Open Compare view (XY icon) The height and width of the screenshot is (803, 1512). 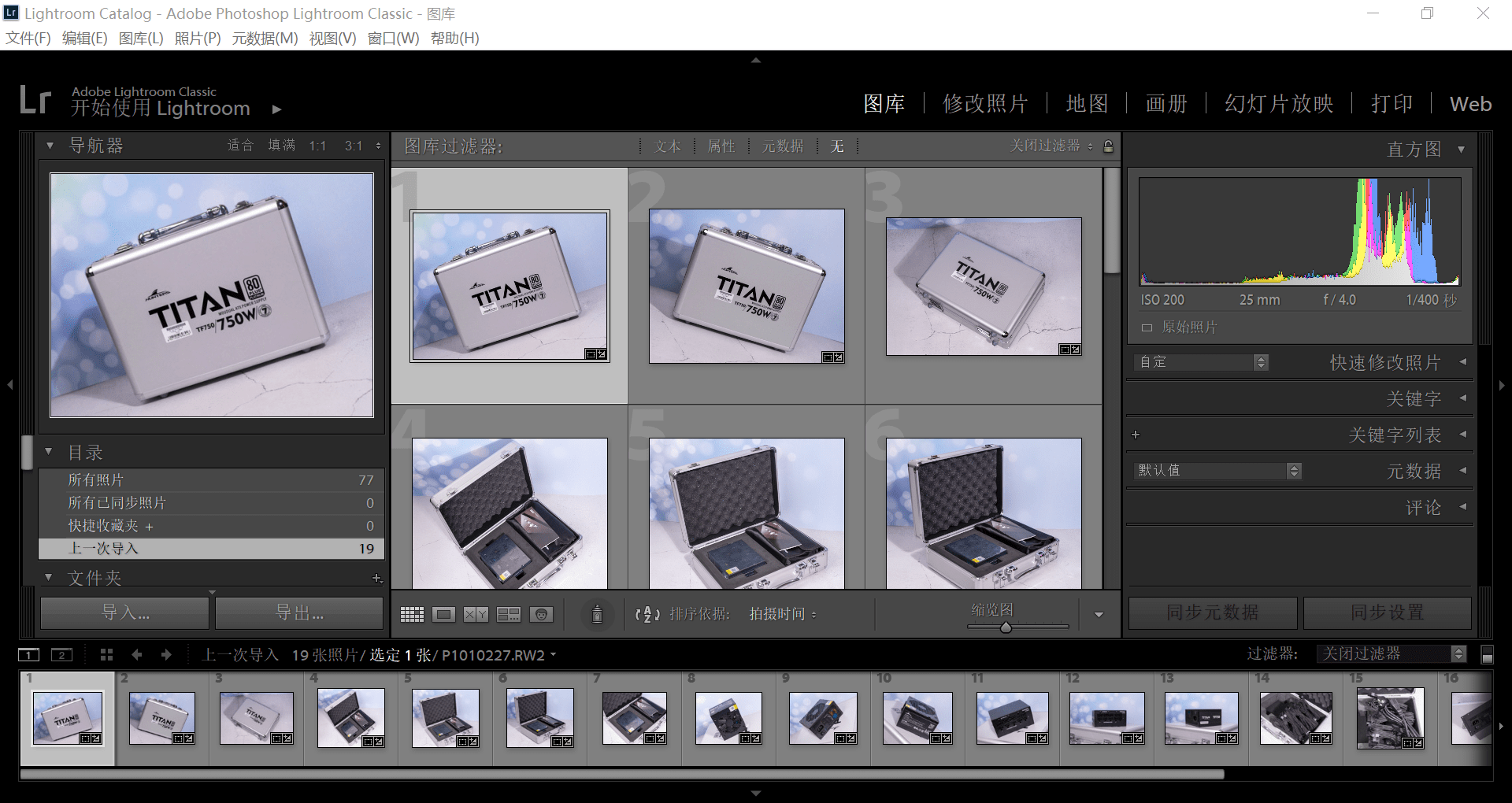pyautogui.click(x=476, y=614)
